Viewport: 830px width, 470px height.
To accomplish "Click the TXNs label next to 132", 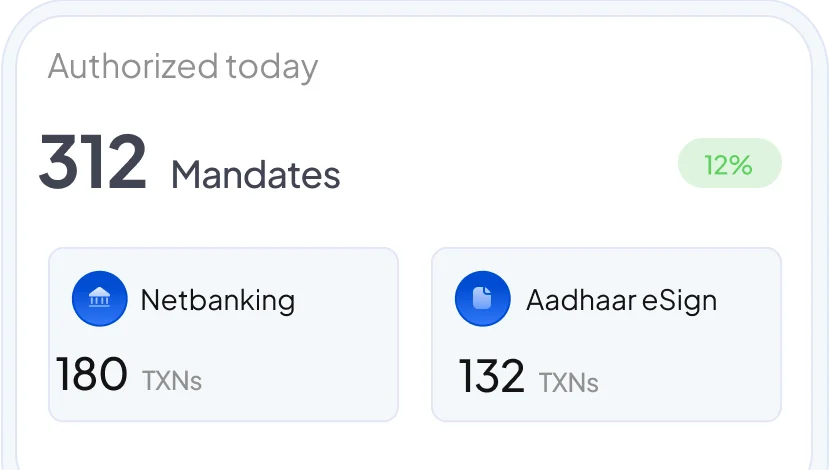I will point(569,382).
